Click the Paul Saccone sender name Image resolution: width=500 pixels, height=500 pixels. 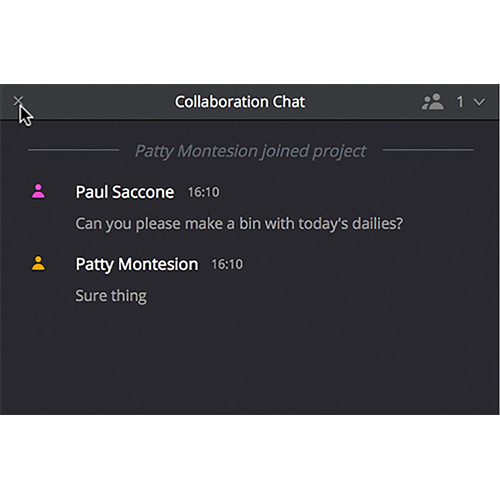coord(125,192)
